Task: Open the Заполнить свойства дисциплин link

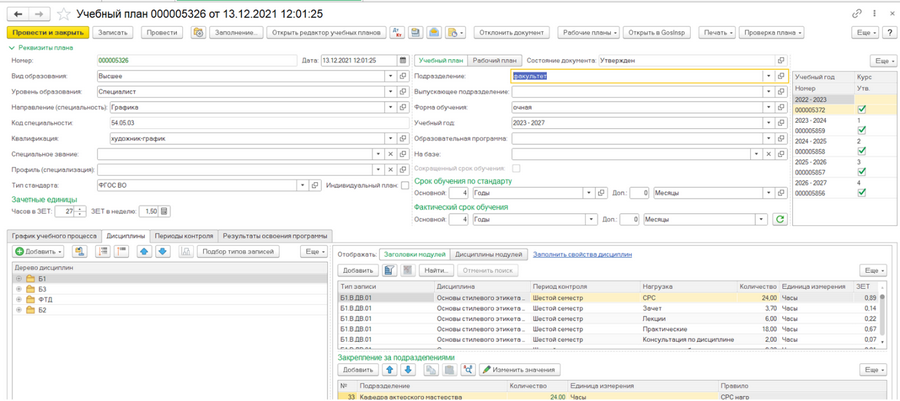Action: coord(583,254)
